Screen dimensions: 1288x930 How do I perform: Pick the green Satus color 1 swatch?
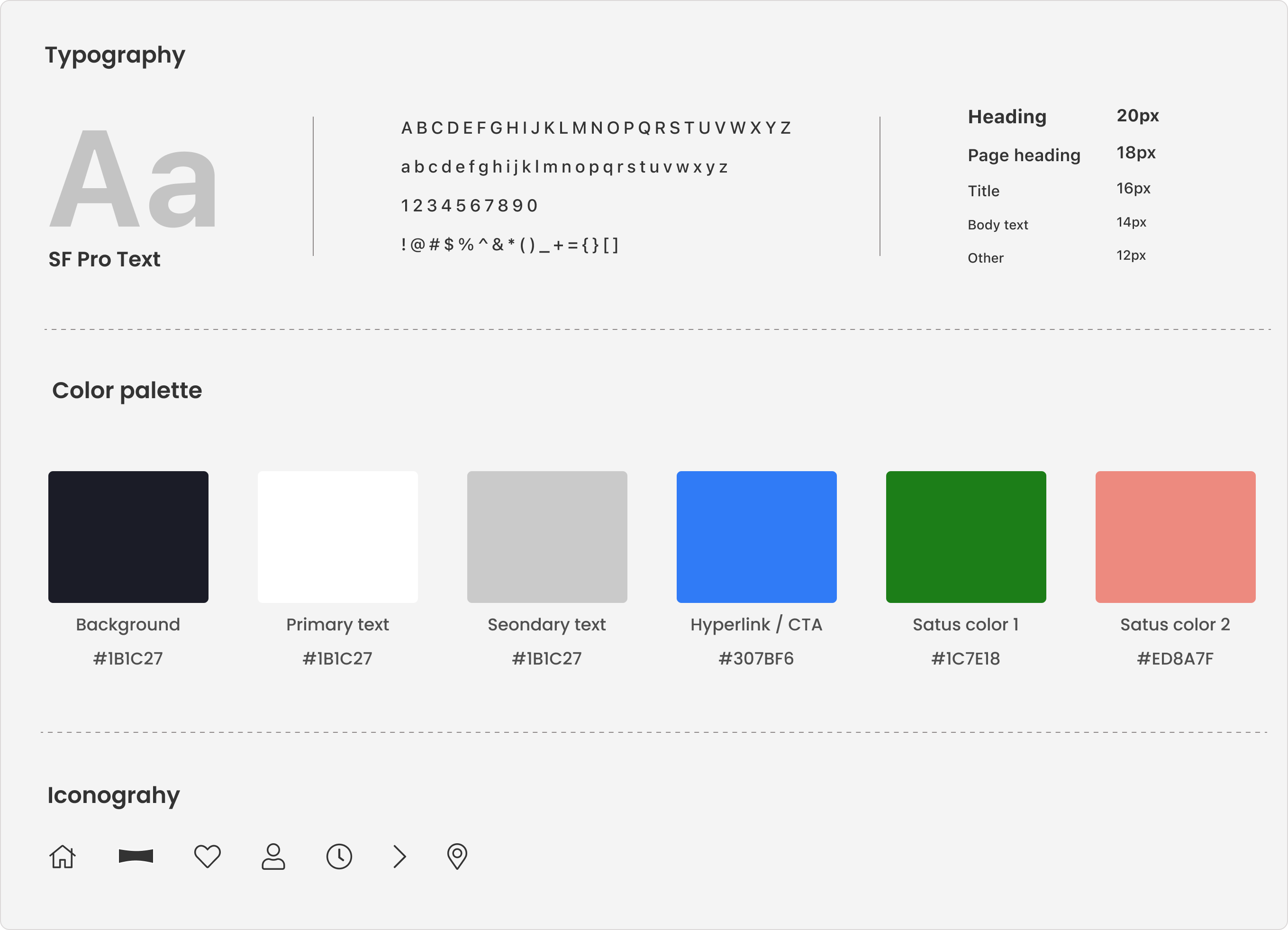(966, 537)
